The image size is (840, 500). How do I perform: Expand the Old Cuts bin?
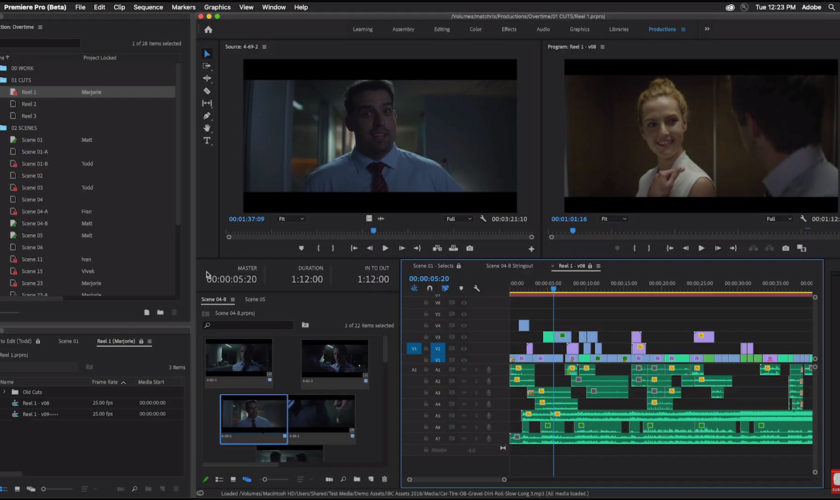[x=4, y=392]
